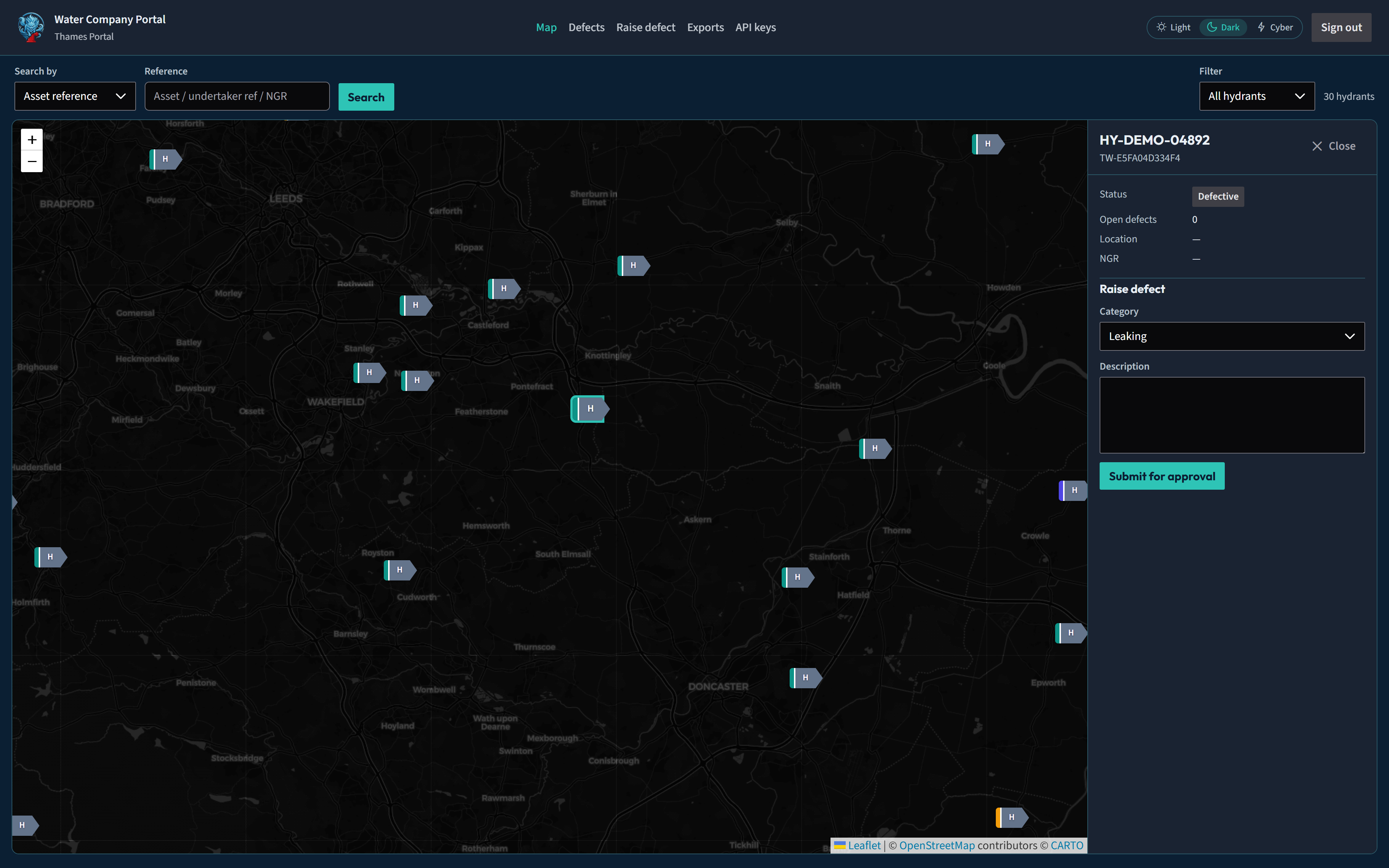Select hydrant marker near Stanley
This screenshot has height=868, width=1389.
coord(369,373)
